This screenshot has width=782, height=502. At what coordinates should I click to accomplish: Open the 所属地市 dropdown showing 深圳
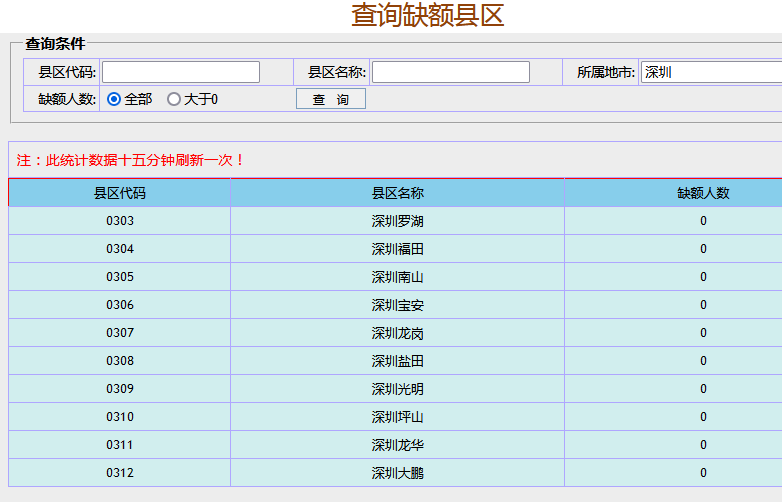tap(712, 72)
